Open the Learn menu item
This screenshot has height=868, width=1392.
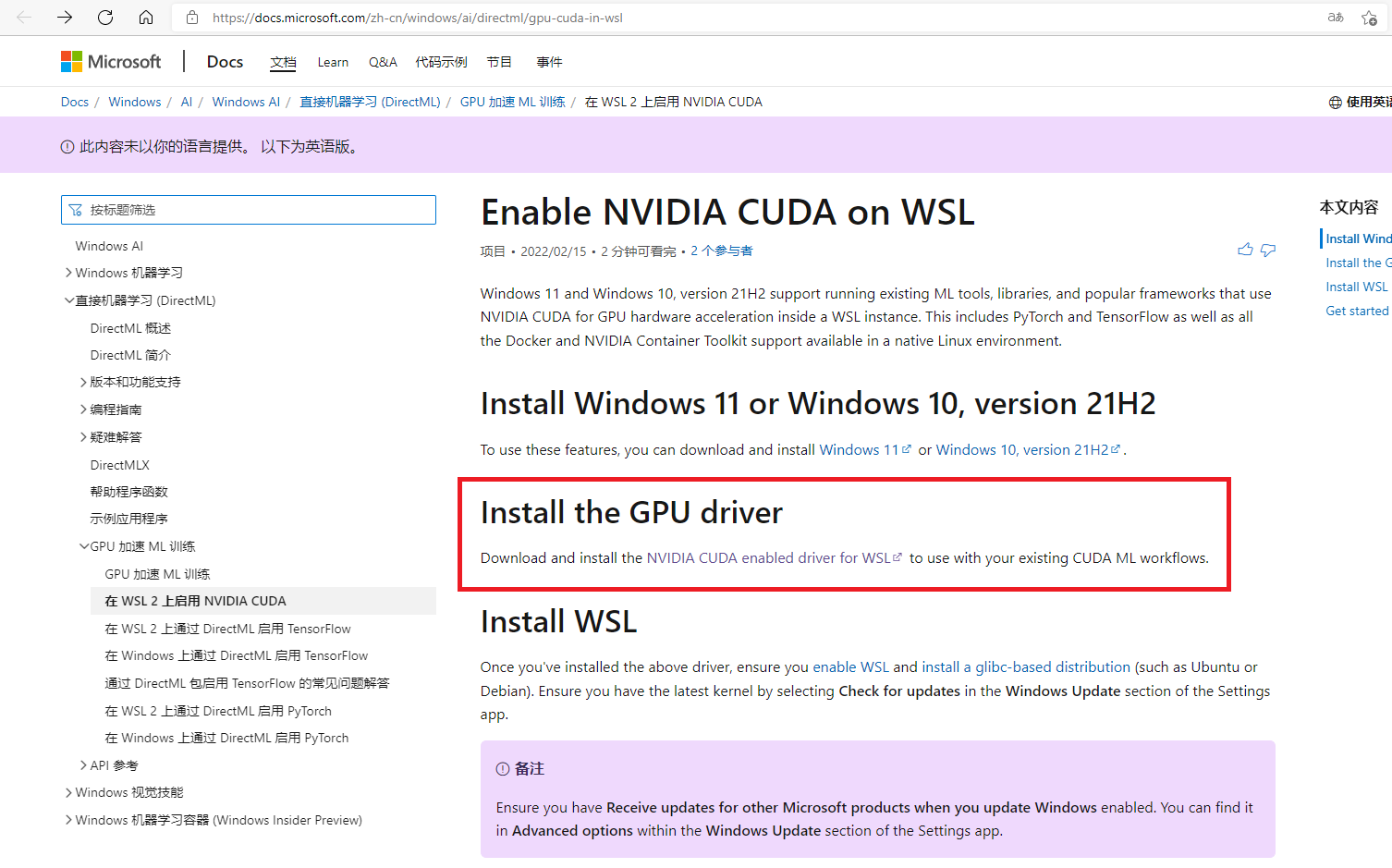333,62
